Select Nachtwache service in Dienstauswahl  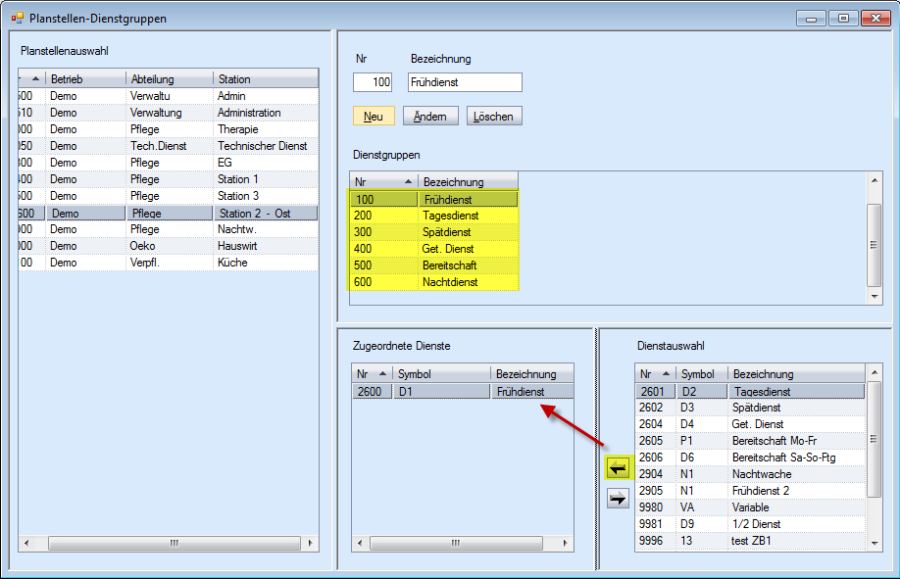pos(761,474)
